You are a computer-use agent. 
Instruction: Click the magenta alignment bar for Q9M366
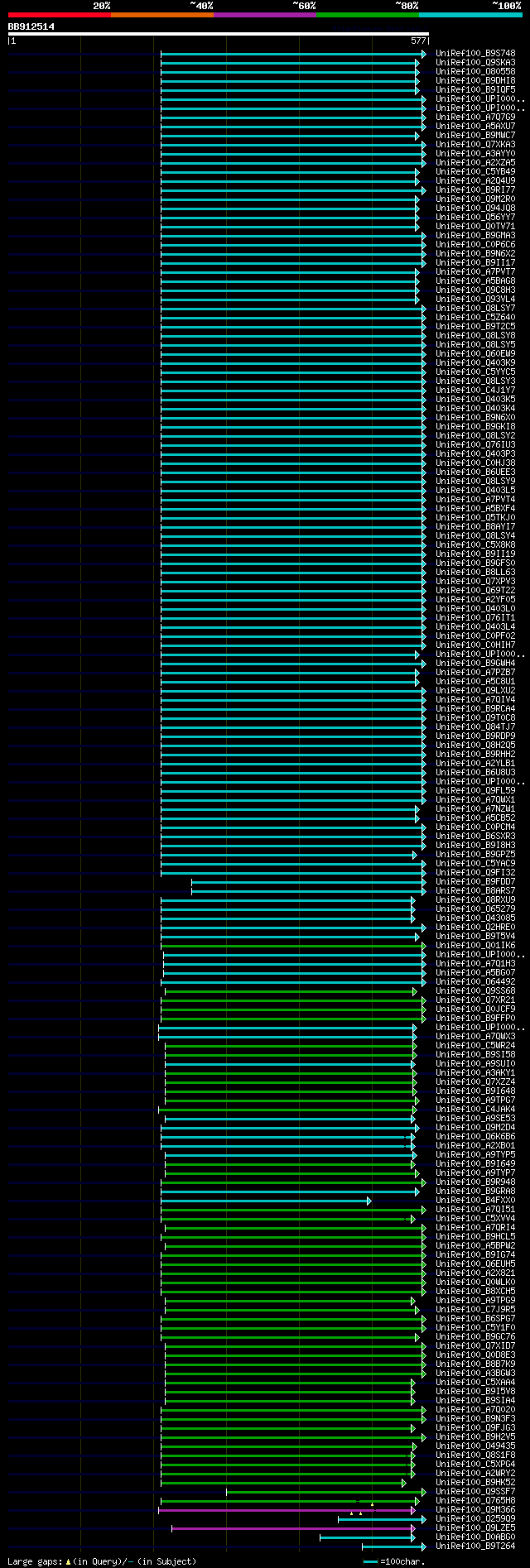coord(287,1510)
